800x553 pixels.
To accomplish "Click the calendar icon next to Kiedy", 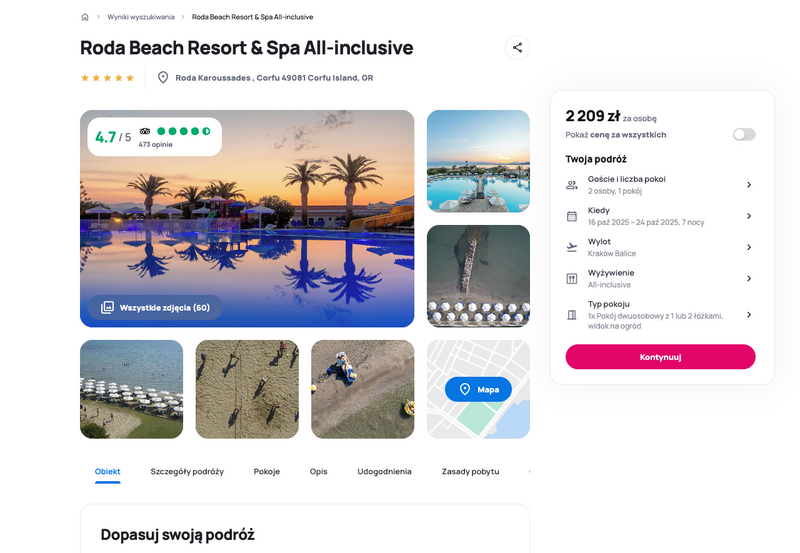I will [572, 216].
